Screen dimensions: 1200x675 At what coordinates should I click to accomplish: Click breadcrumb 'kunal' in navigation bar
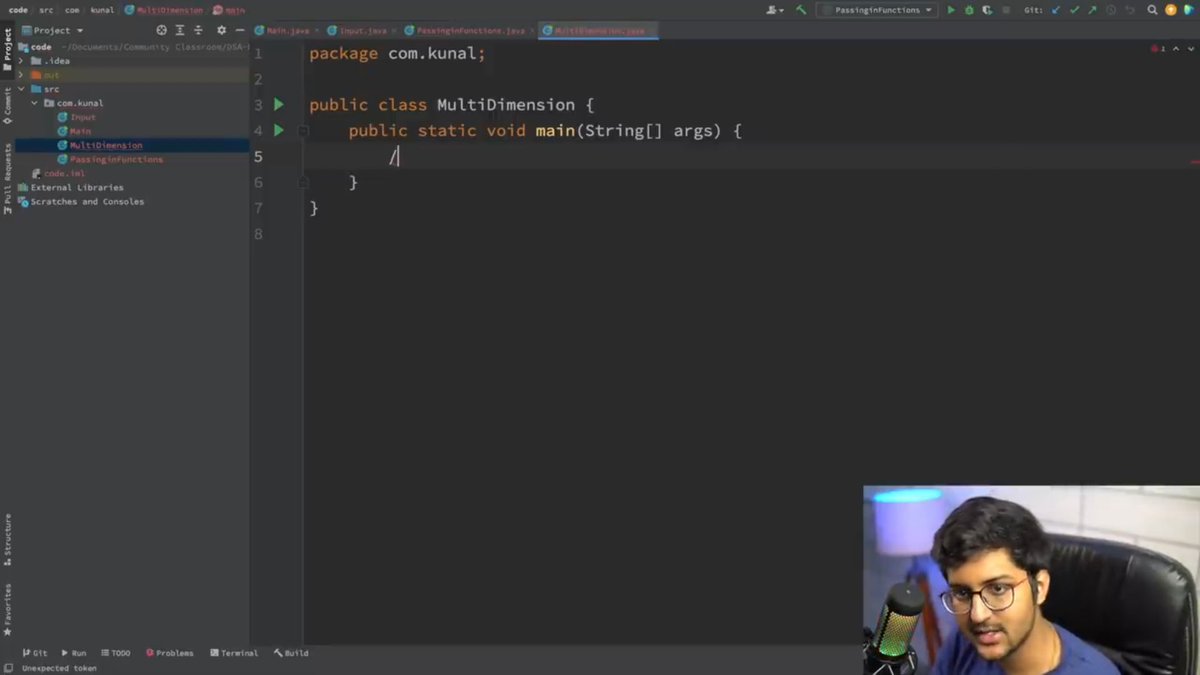(x=101, y=10)
